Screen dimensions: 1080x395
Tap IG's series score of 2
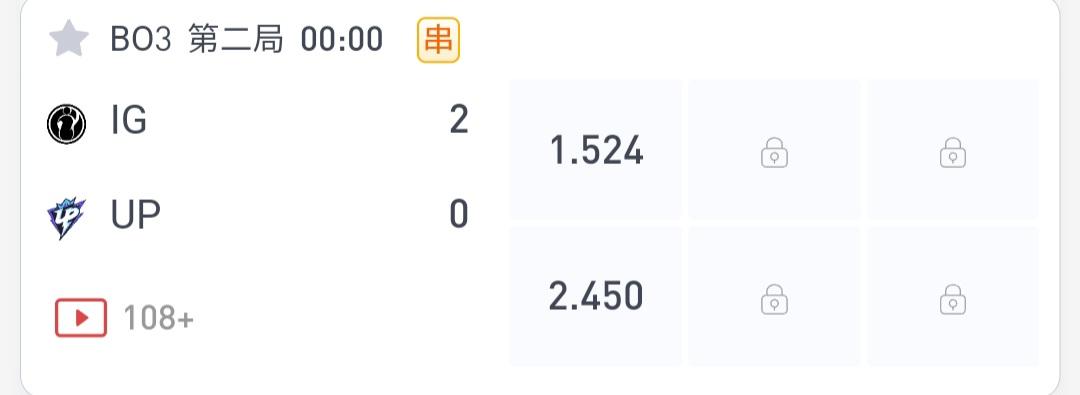pyautogui.click(x=459, y=121)
